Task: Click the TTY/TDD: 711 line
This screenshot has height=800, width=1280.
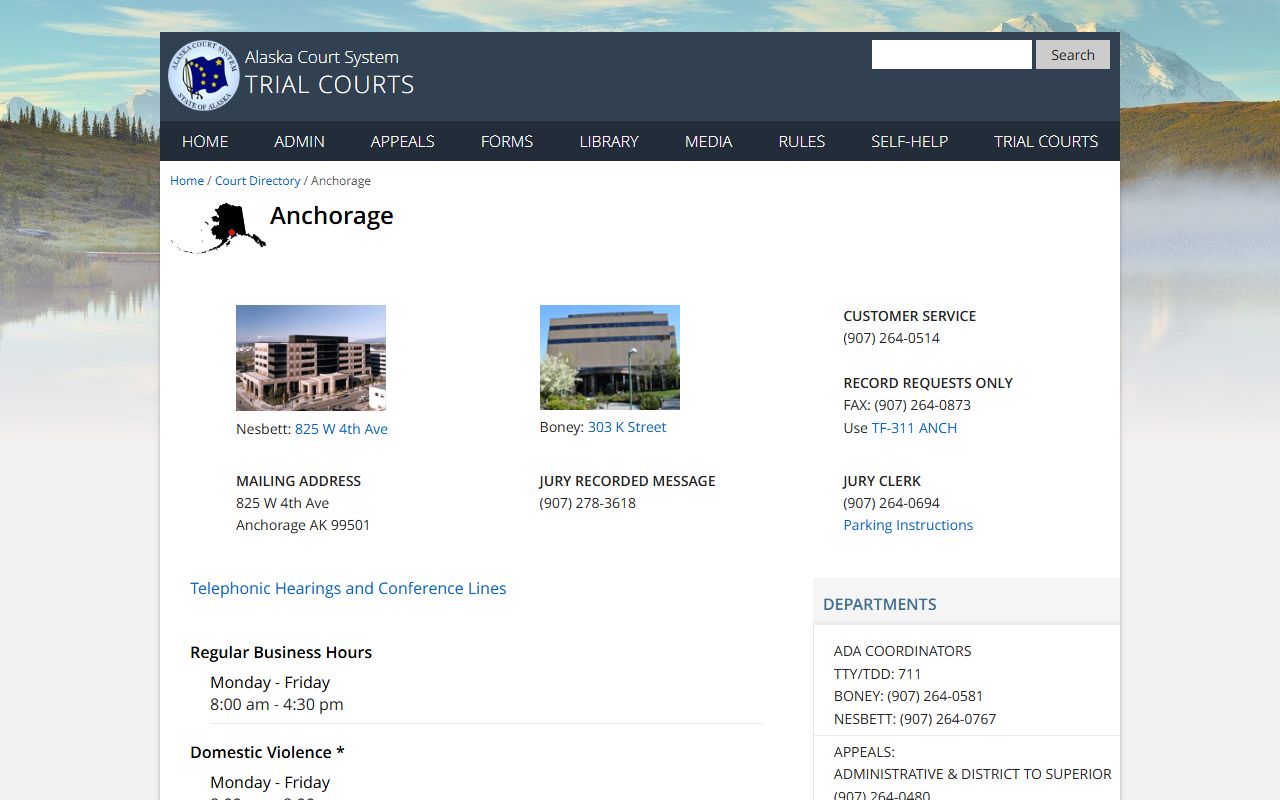Action: pos(878,674)
